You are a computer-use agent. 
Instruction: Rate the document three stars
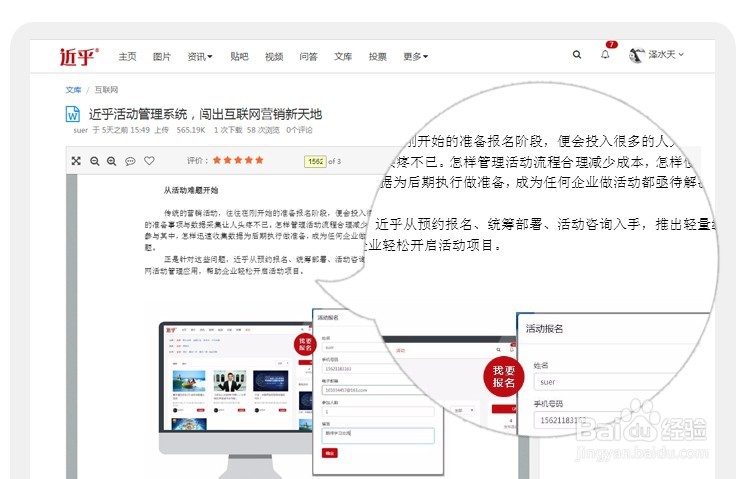[238, 160]
